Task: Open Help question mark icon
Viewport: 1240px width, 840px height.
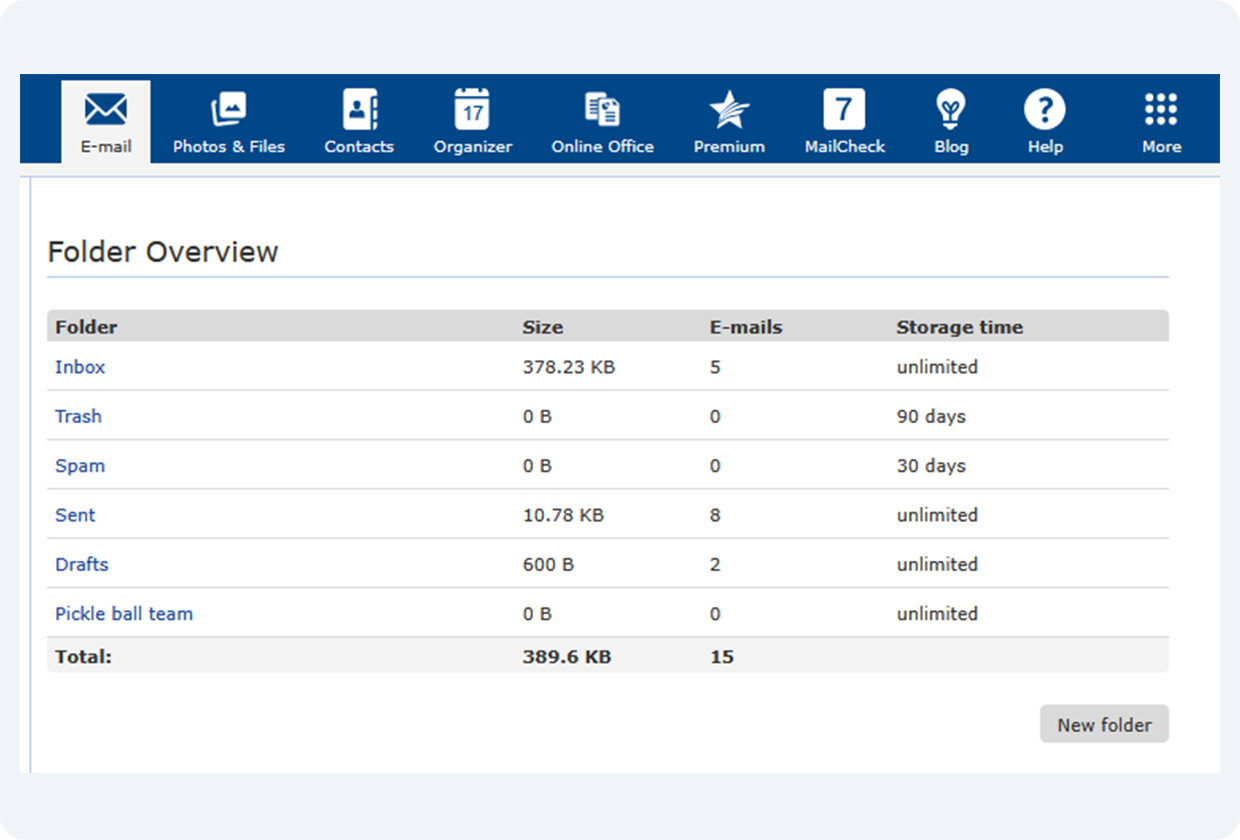Action: (x=1045, y=110)
